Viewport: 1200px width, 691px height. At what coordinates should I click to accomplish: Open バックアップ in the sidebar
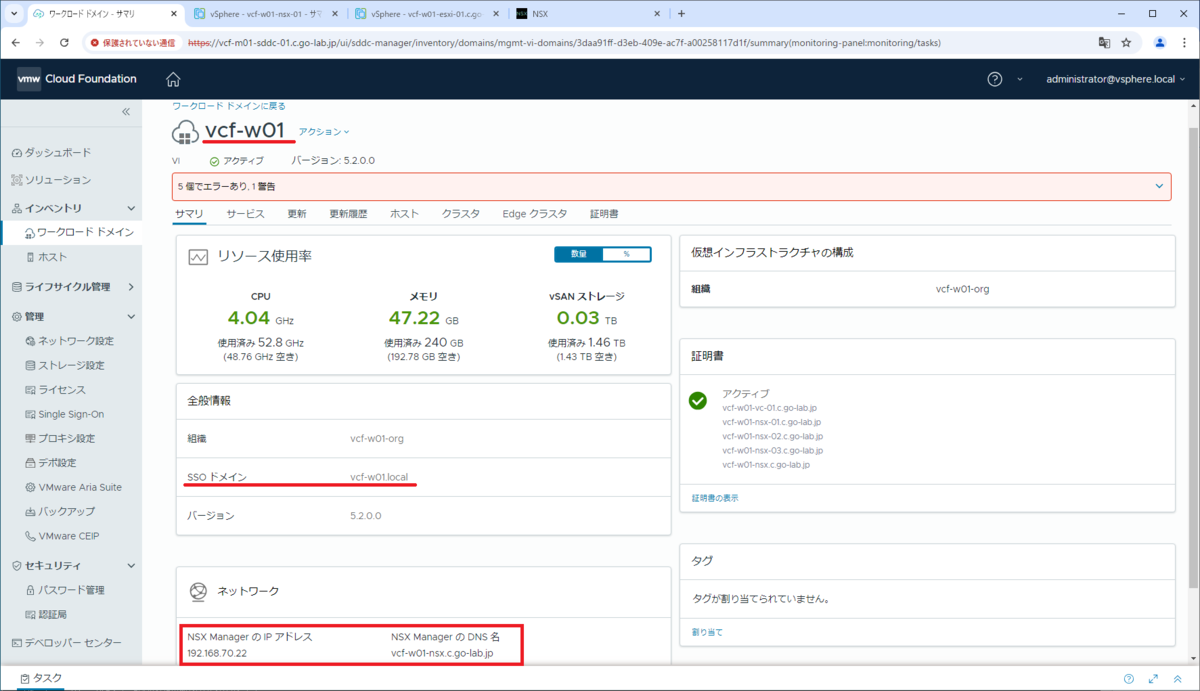pos(67,511)
